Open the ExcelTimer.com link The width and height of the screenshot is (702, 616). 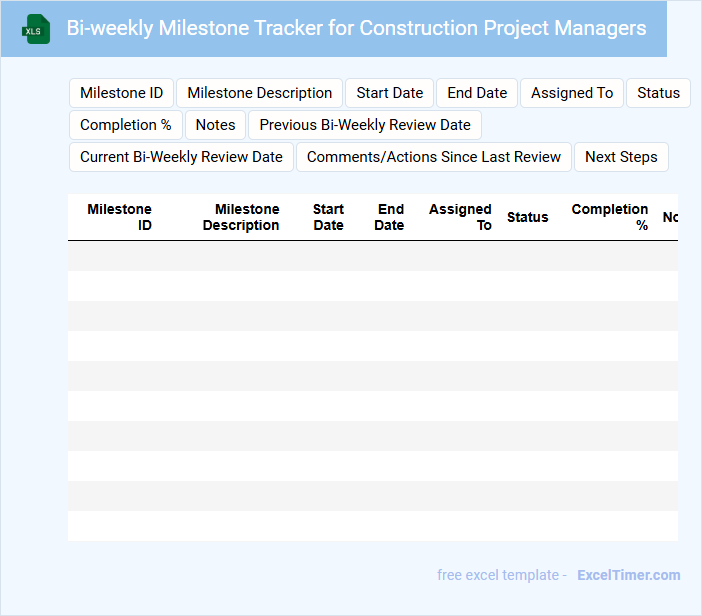628,575
